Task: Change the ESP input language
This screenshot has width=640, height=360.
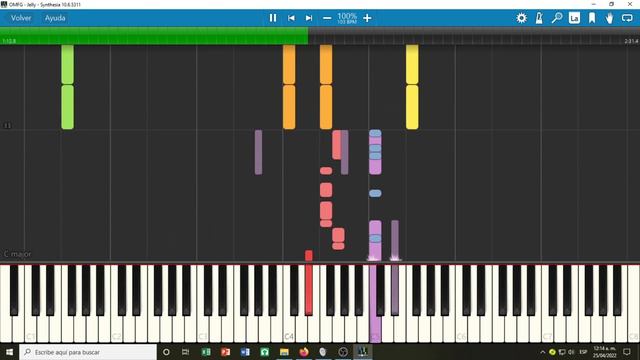Action: pos(583,352)
